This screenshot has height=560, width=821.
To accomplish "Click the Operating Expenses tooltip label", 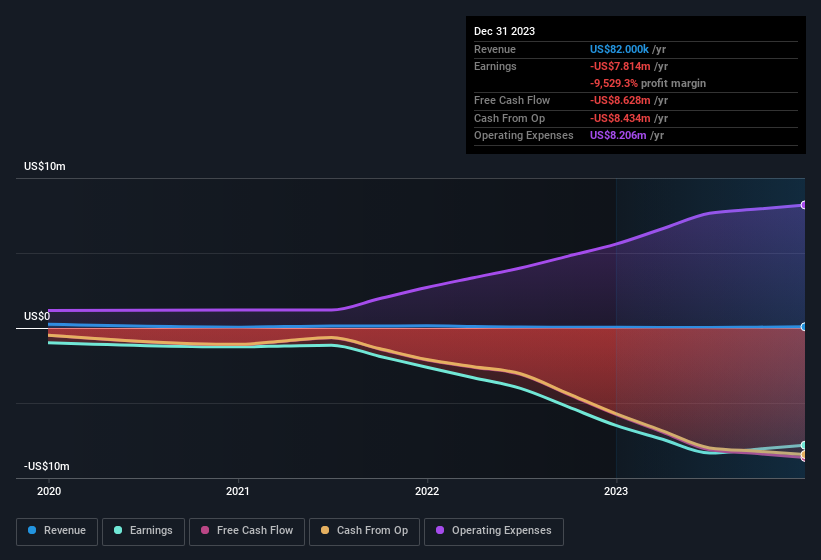I will coord(524,136).
